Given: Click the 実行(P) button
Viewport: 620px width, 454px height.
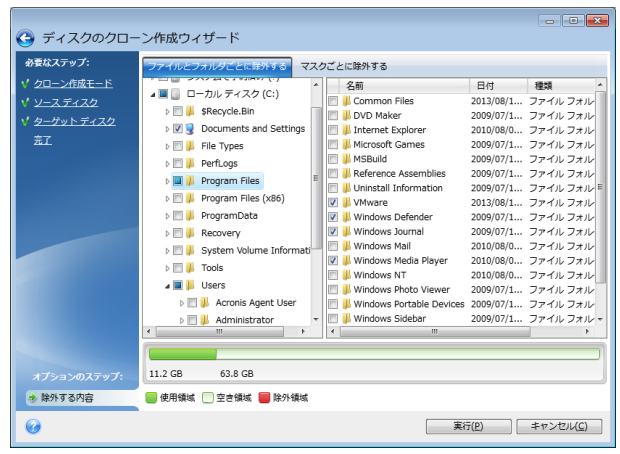Looking at the screenshot, I should pos(469,426).
